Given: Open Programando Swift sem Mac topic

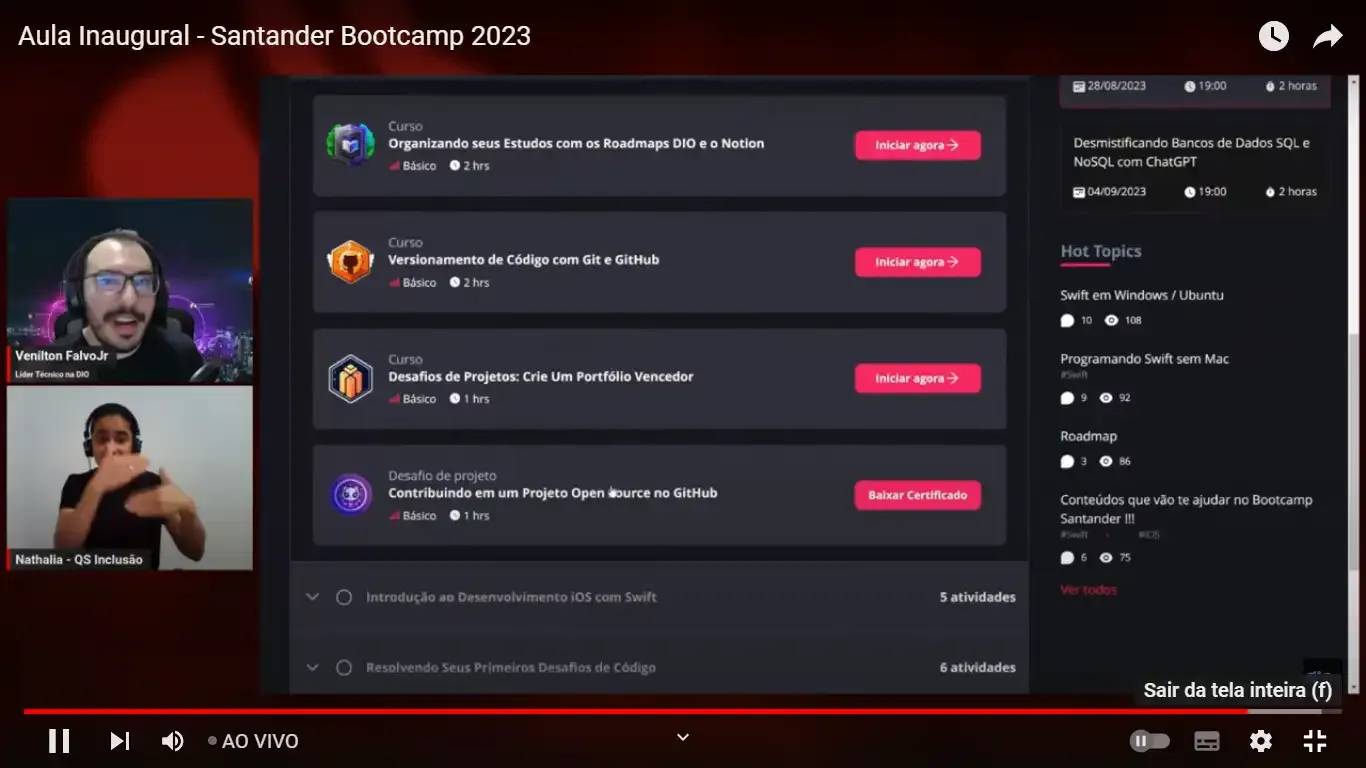Looking at the screenshot, I should (x=1144, y=358).
